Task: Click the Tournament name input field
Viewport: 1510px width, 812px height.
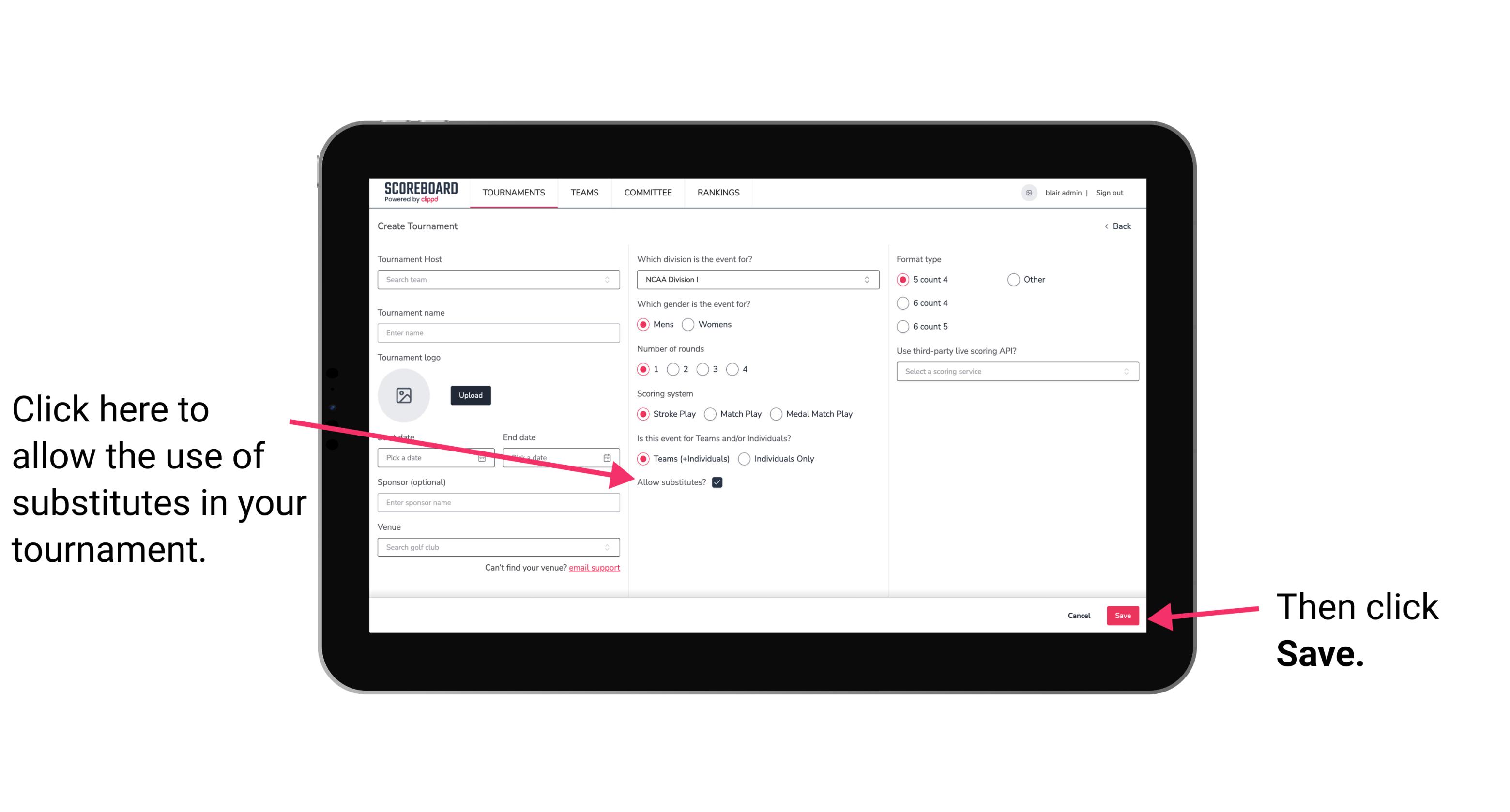Action: click(499, 333)
